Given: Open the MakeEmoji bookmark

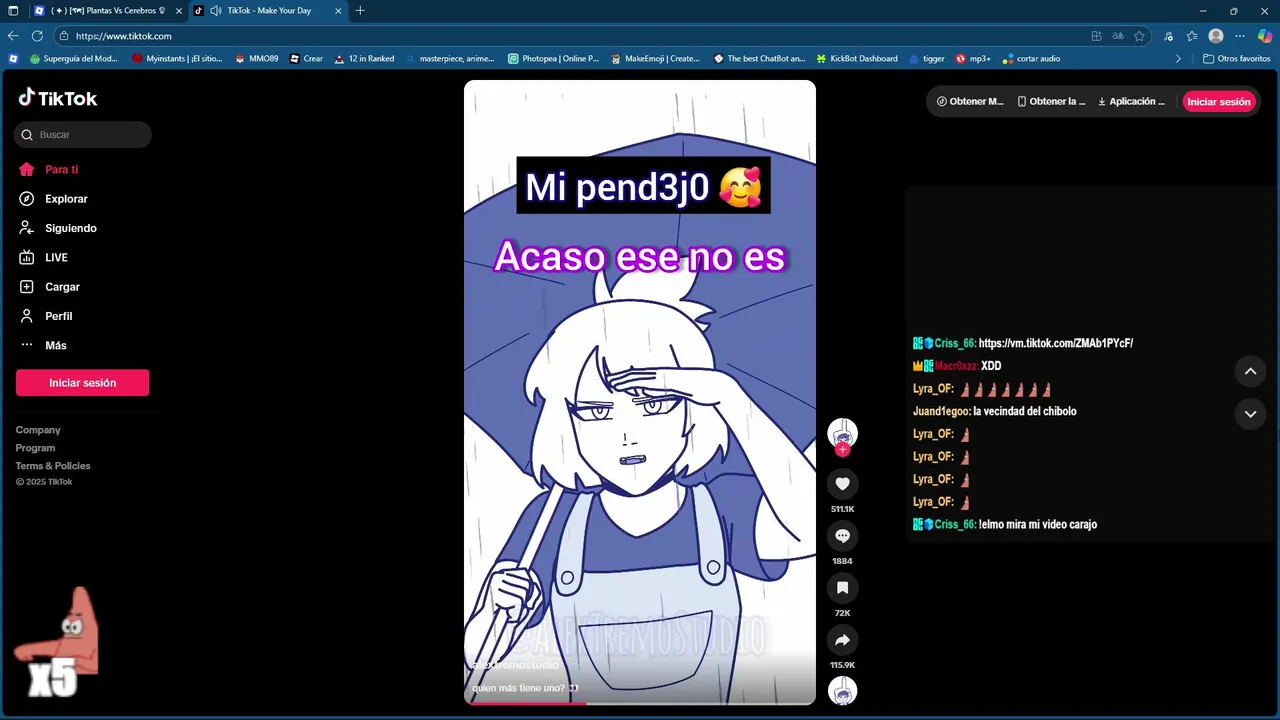Looking at the screenshot, I should click(x=655, y=59).
